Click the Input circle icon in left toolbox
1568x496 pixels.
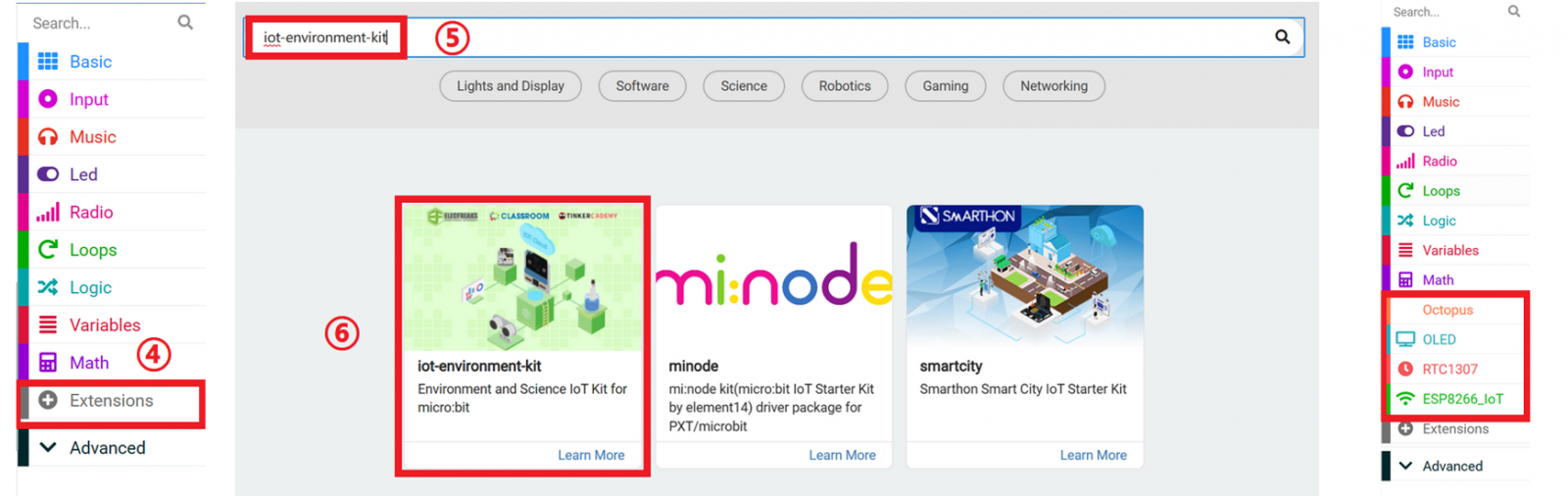tap(47, 99)
